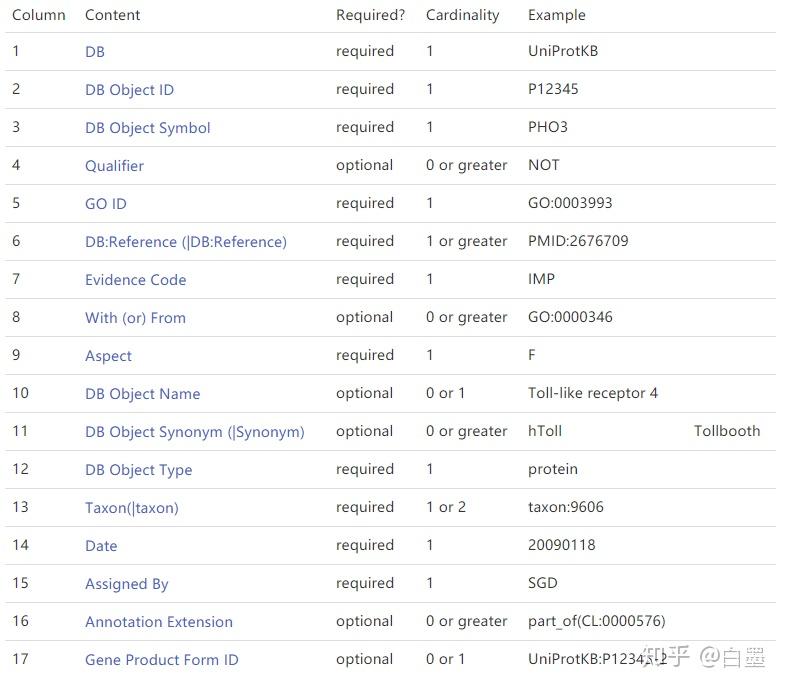786x688 pixels.
Task: Click the Cardinality column header
Action: 463,15
